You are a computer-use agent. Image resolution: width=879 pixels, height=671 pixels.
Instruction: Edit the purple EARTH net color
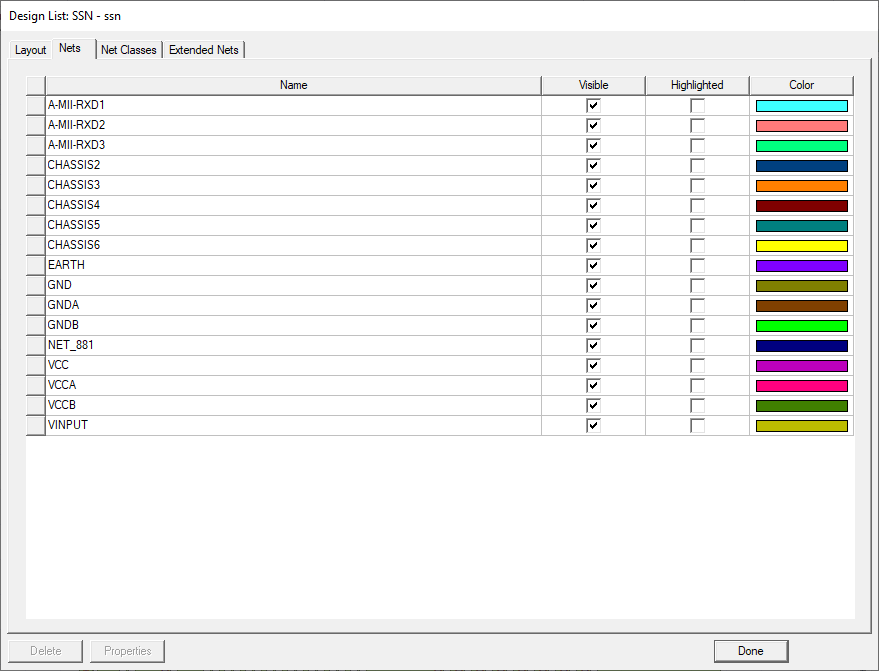pyautogui.click(x=800, y=265)
